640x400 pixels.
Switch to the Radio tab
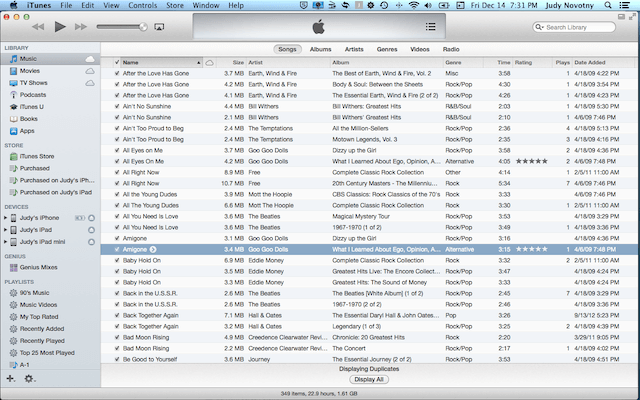(451, 49)
